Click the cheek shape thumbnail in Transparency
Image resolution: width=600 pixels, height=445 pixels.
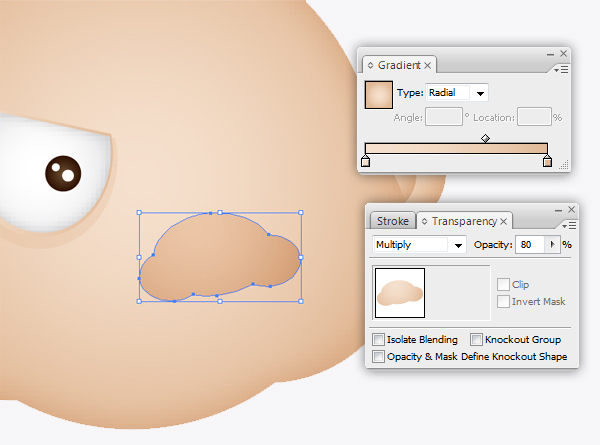click(400, 293)
